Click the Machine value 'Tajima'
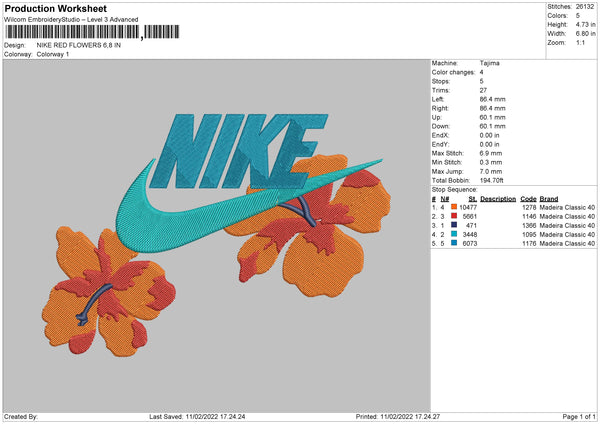 [489, 63]
